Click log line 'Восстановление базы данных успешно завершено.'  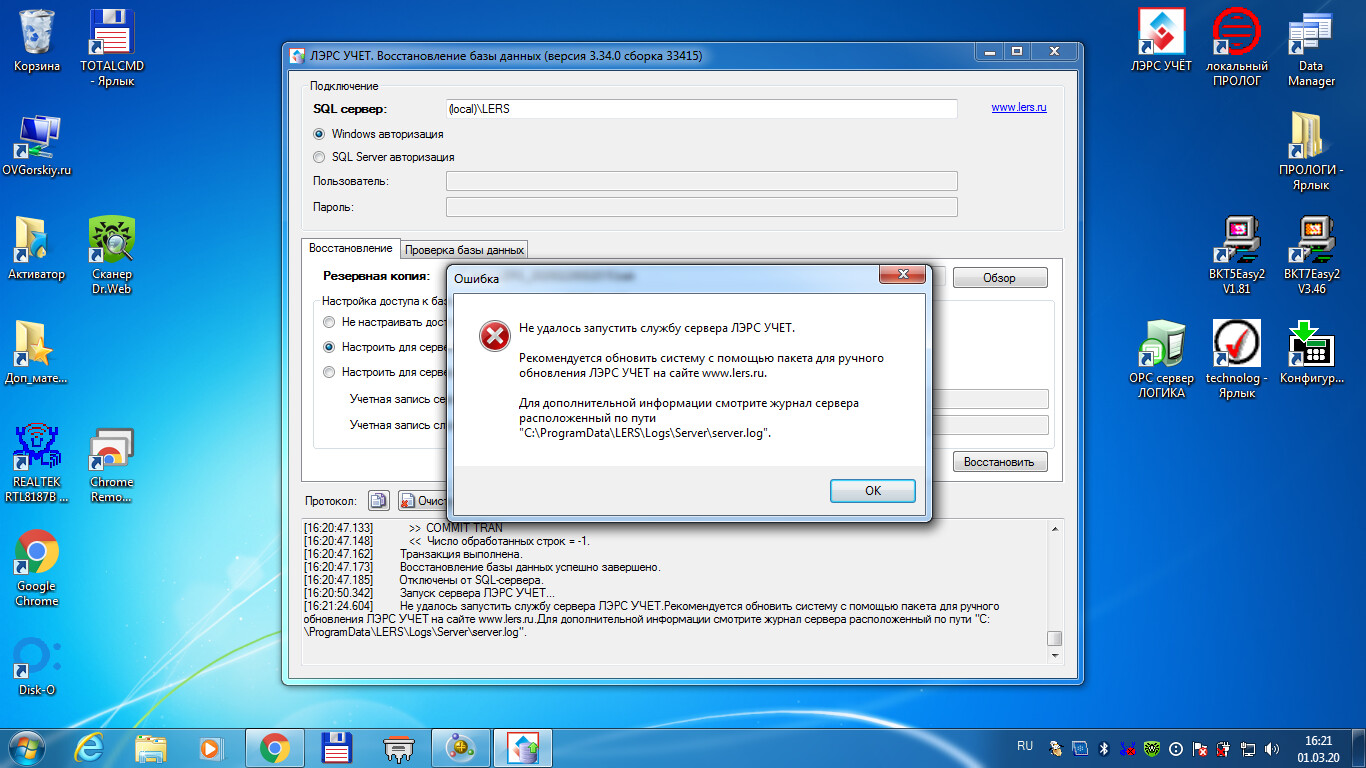pyautogui.click(x=530, y=567)
